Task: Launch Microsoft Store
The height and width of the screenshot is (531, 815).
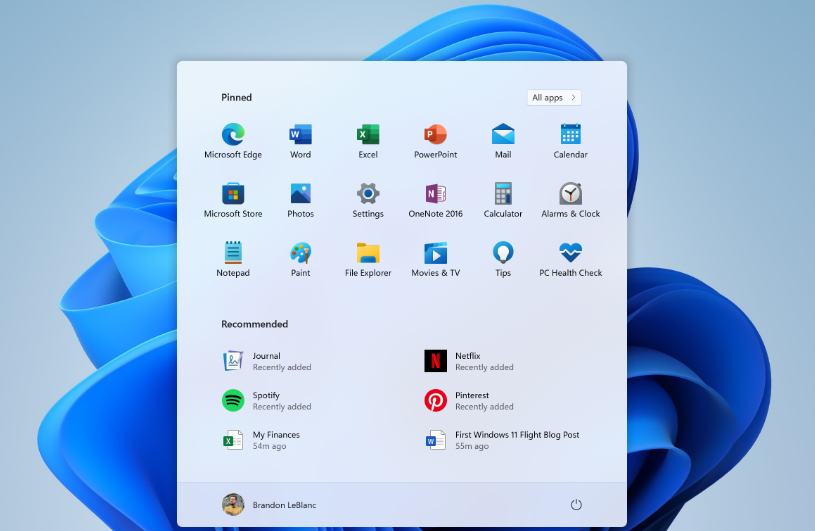Action: [233, 200]
